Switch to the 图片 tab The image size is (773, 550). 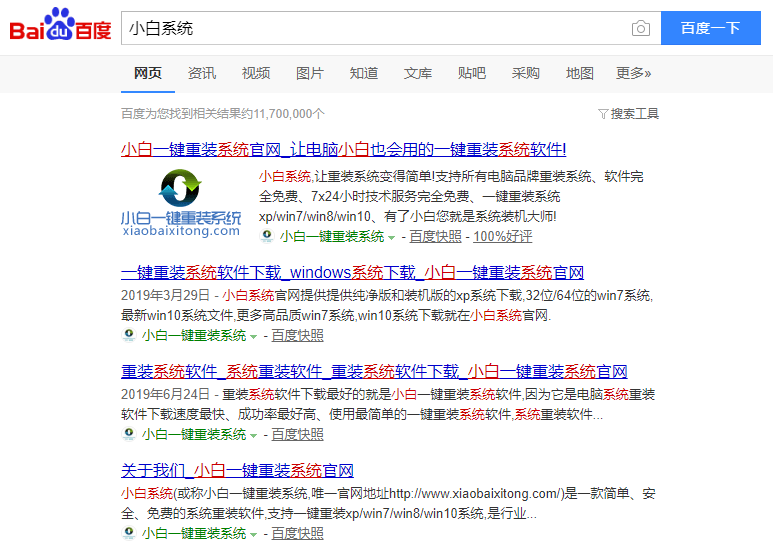(x=310, y=73)
